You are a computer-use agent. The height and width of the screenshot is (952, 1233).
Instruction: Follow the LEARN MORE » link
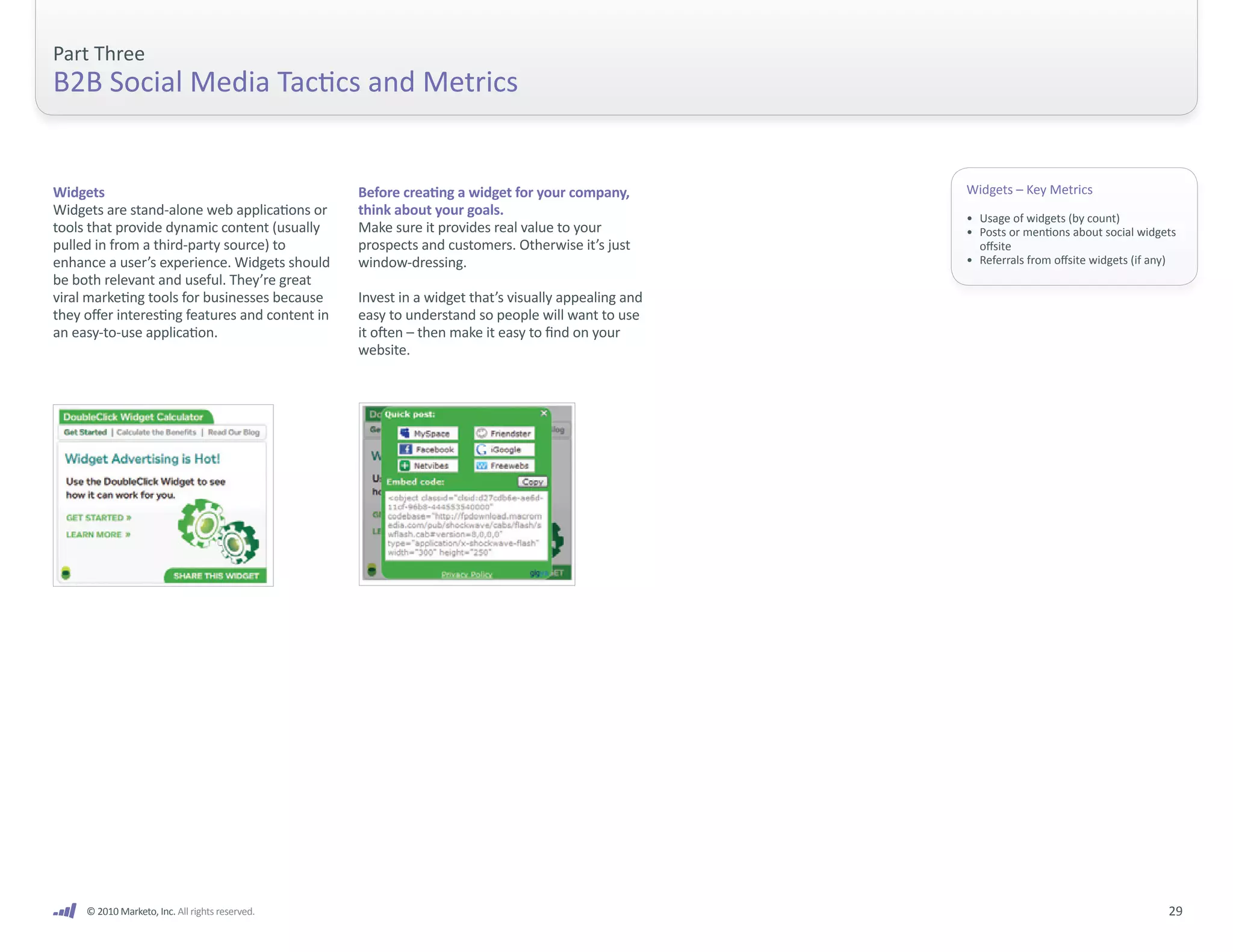coord(98,534)
